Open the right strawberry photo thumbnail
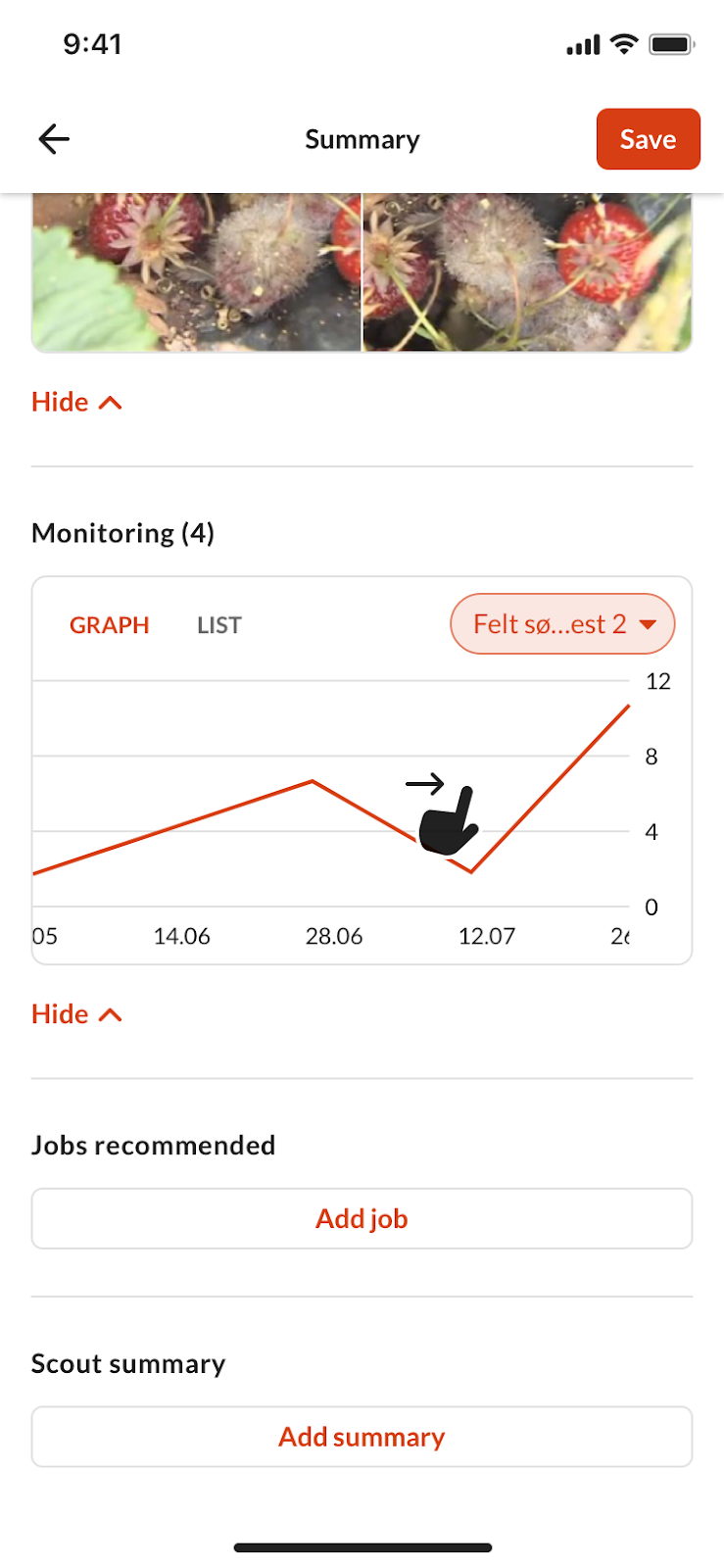Viewport: 724px width, 1568px height. (528, 272)
